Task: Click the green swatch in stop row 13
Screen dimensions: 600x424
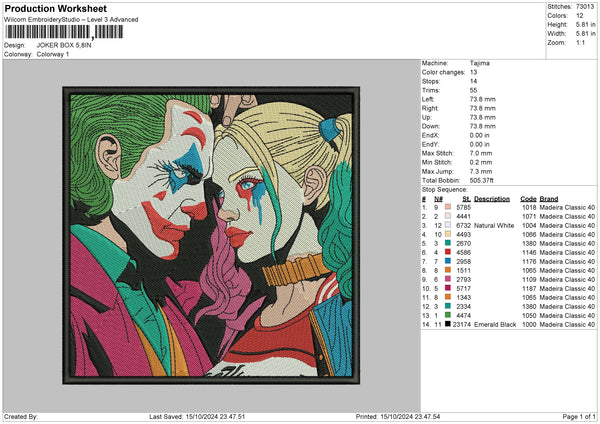Action: (x=447, y=315)
